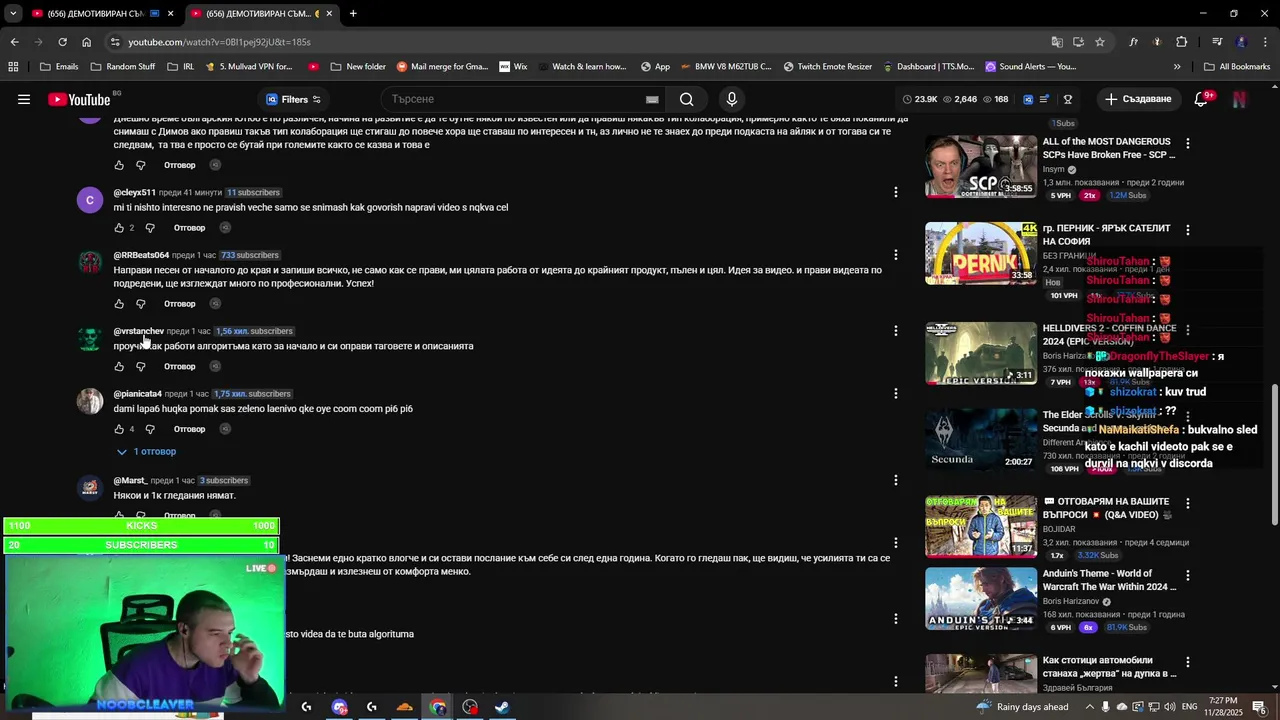Open the tab search dropdown arrow

tap(13, 14)
